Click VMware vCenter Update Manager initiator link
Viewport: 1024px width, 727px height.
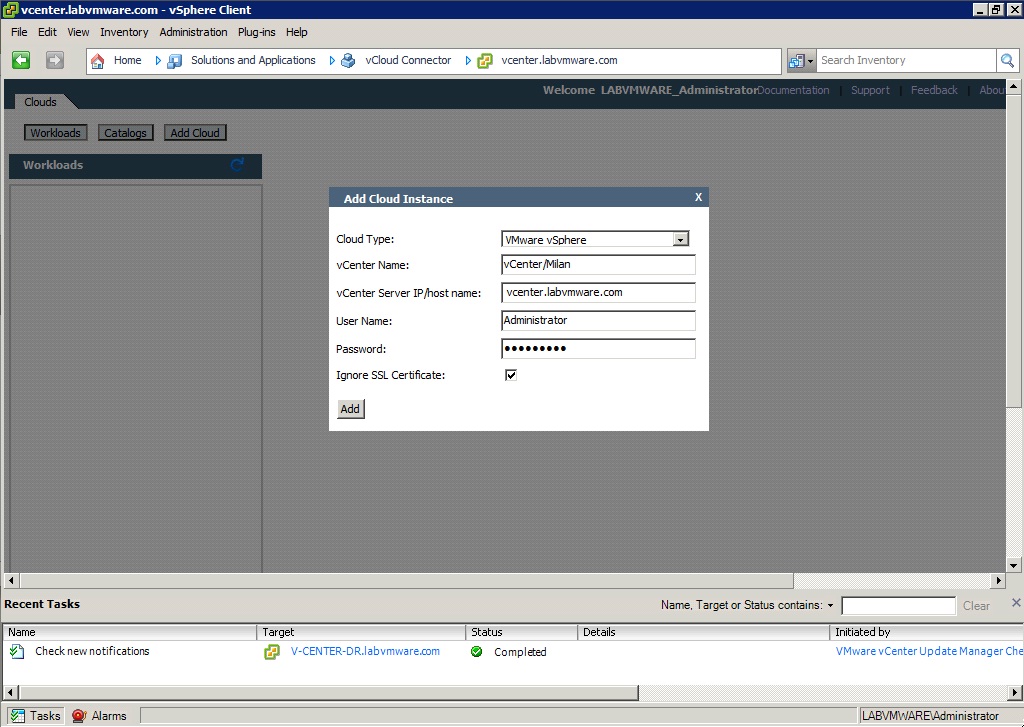point(929,651)
